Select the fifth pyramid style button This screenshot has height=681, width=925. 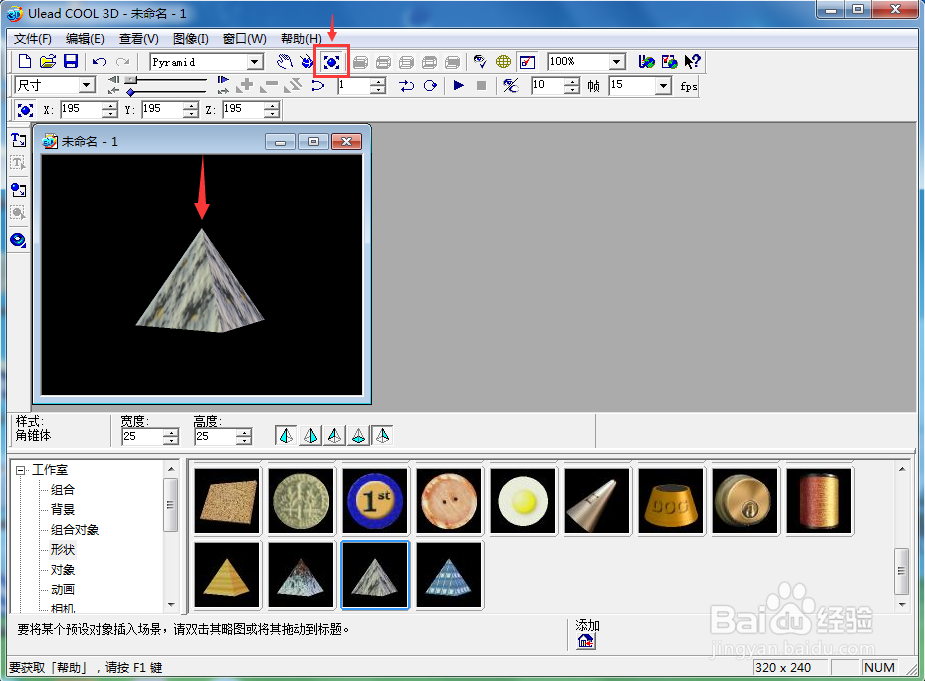[382, 436]
